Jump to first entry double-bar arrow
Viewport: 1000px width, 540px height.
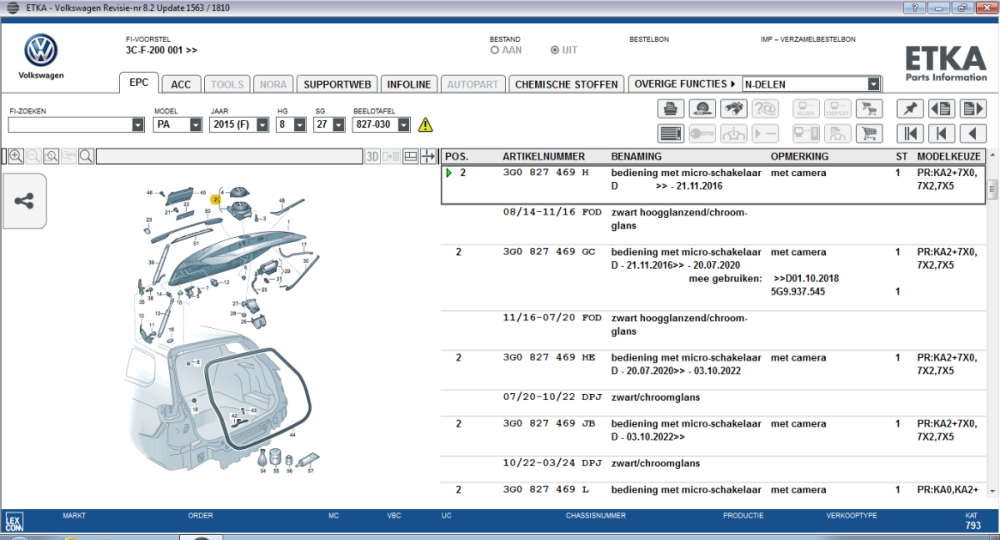[x=910, y=133]
